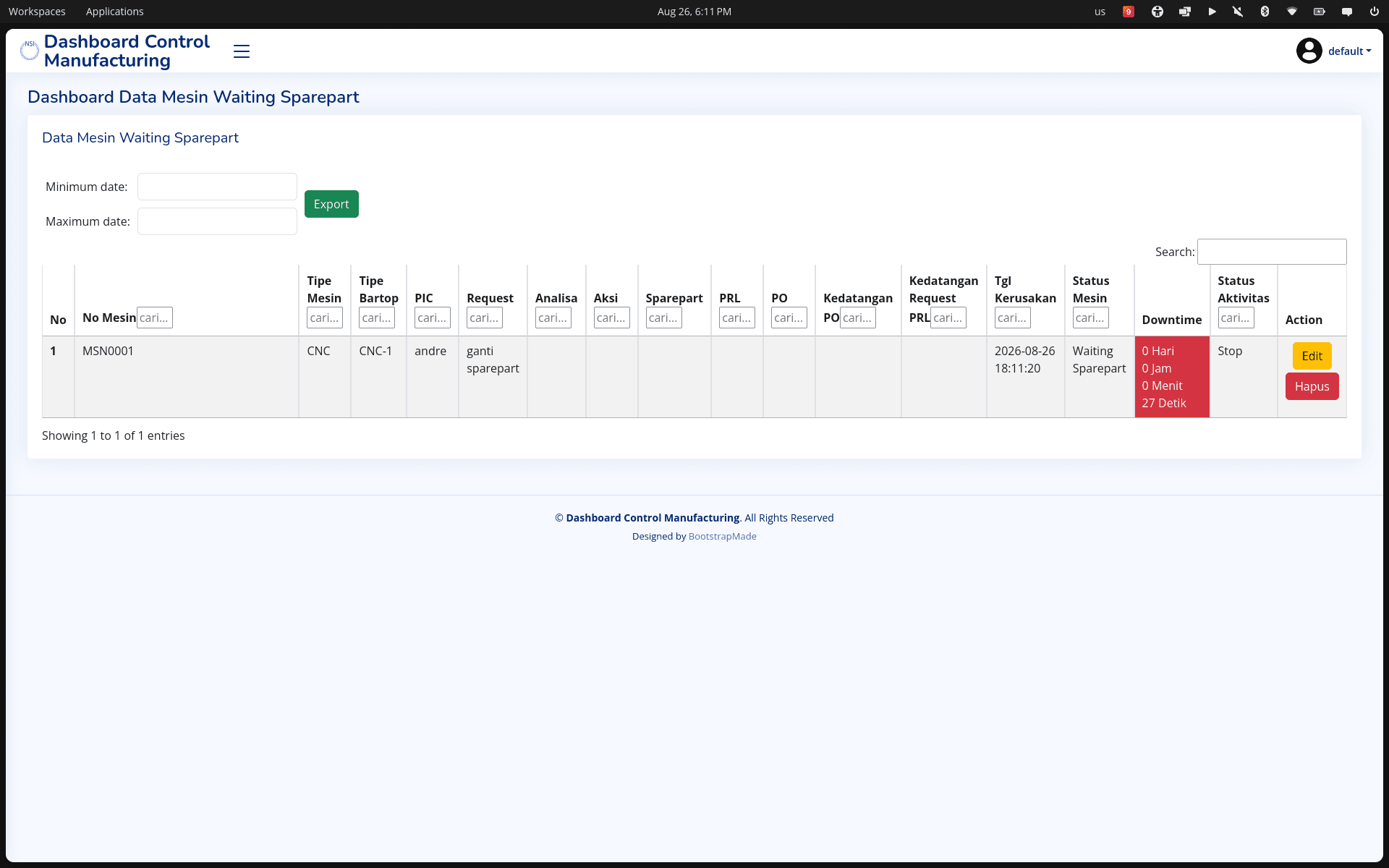Click the Export button
This screenshot has height=868, width=1389.
click(331, 204)
